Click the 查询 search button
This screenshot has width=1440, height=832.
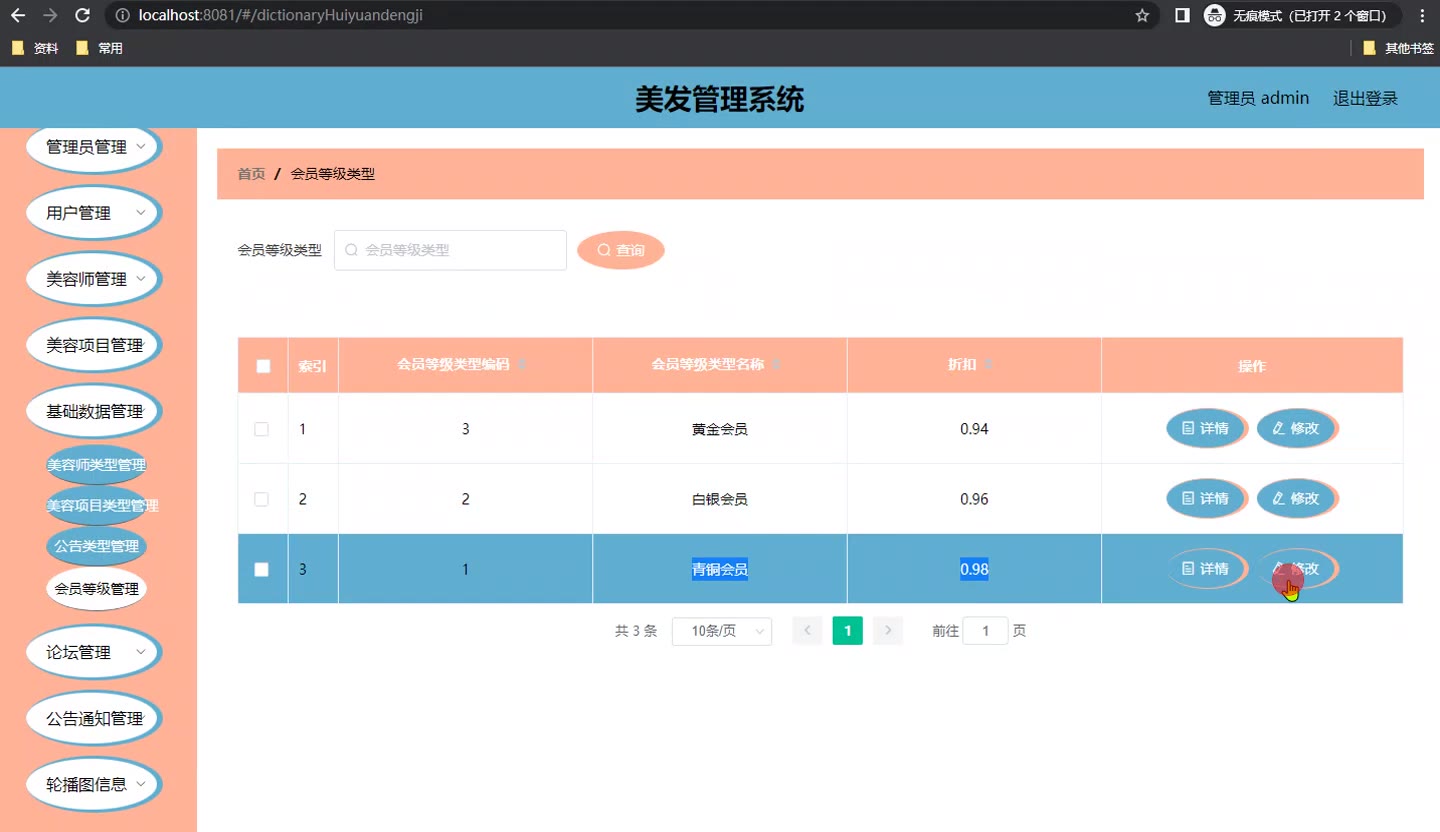[x=621, y=250]
